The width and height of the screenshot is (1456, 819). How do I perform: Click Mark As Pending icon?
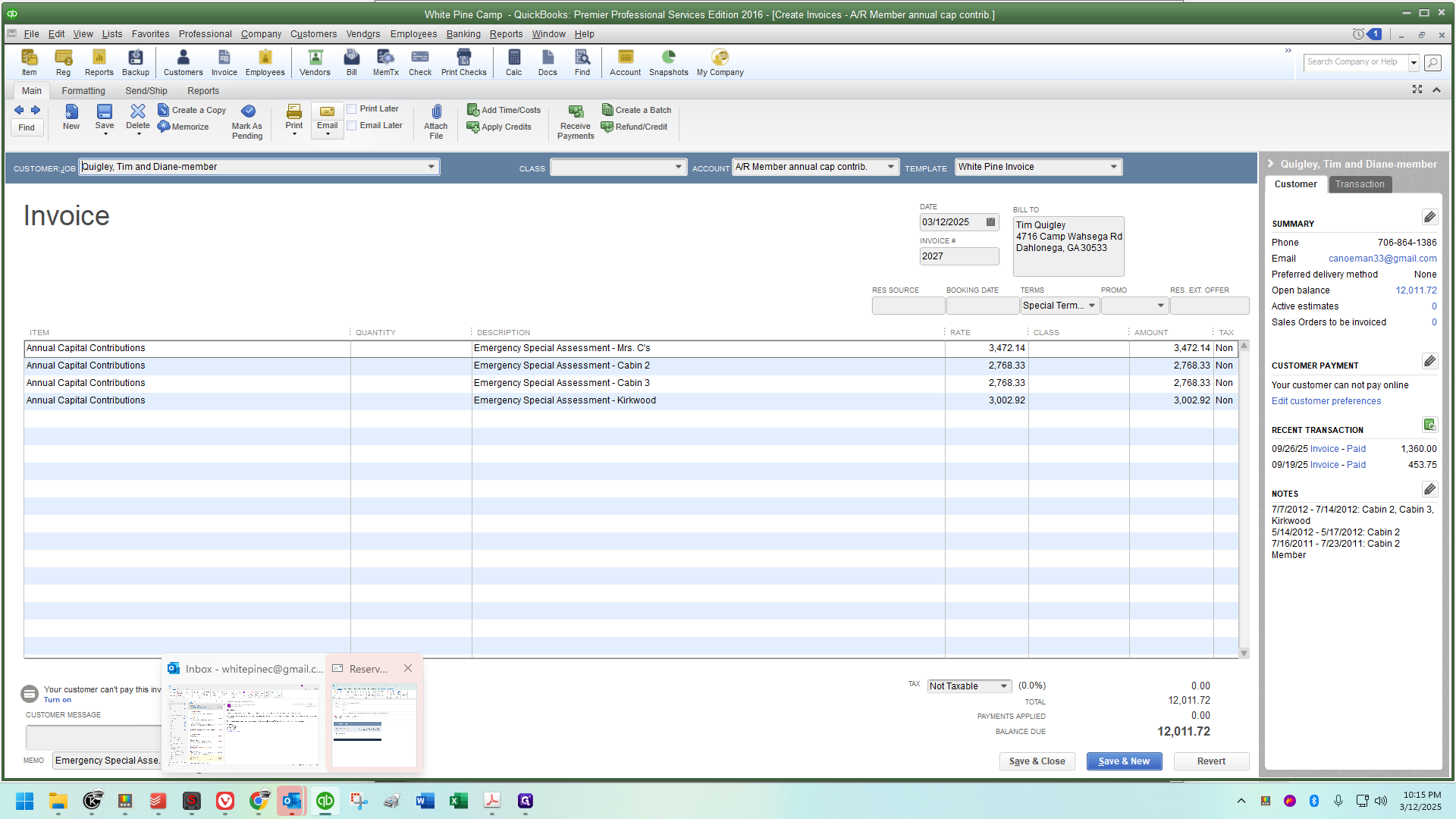(247, 121)
